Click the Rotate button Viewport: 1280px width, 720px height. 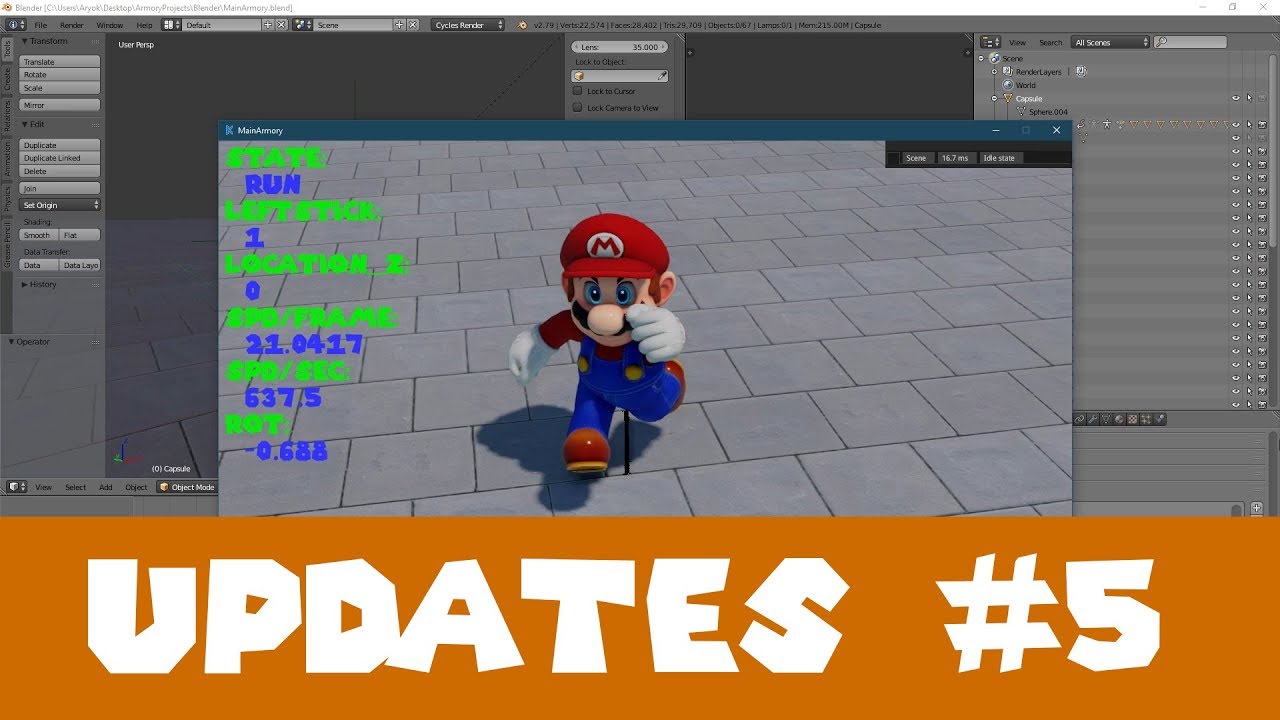click(61, 75)
